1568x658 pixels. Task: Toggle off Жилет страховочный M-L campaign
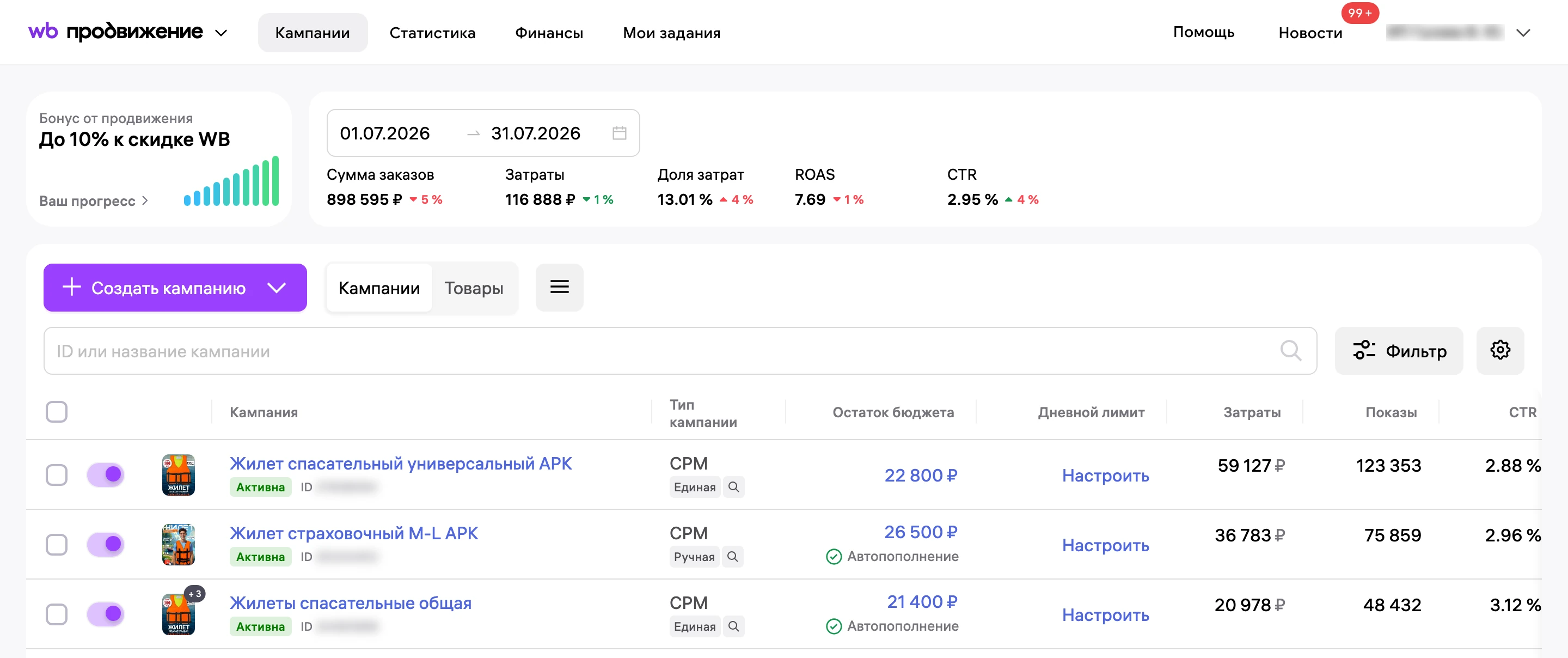click(105, 544)
